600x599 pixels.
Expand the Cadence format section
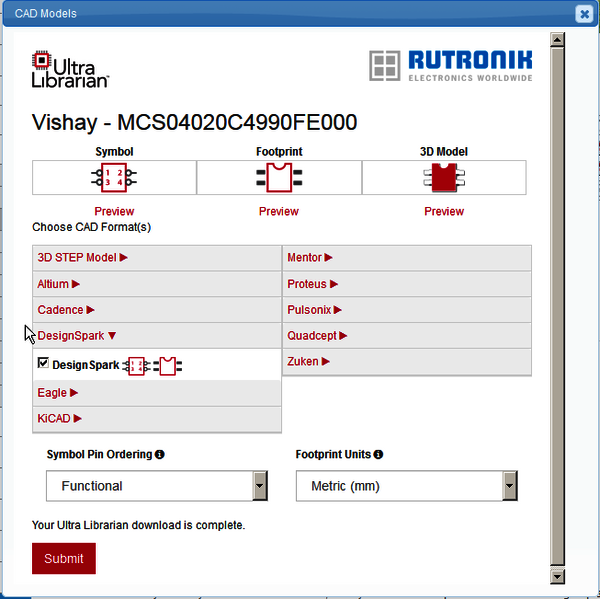pos(157,310)
